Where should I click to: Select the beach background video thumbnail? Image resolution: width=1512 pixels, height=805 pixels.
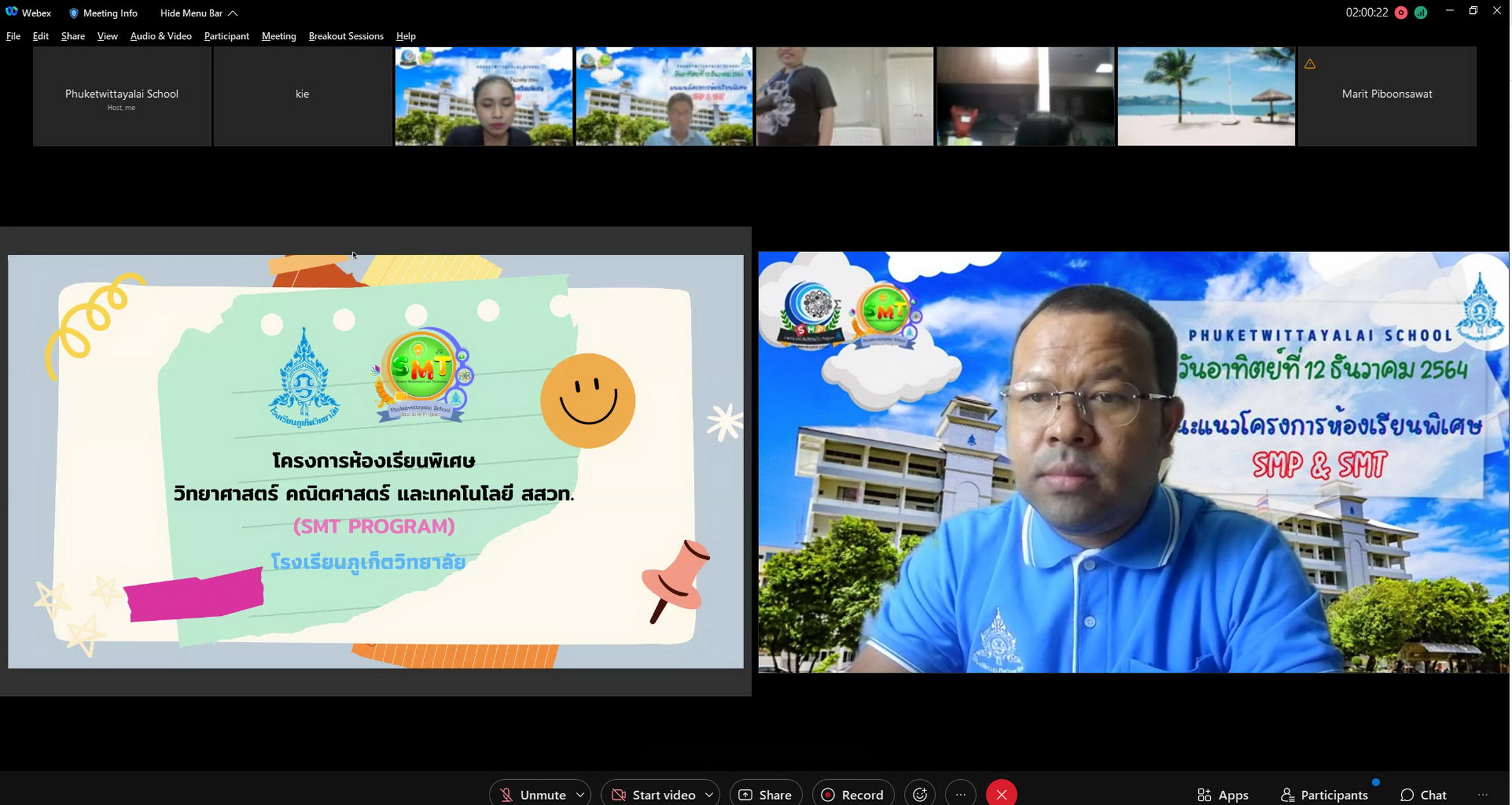(1206, 96)
